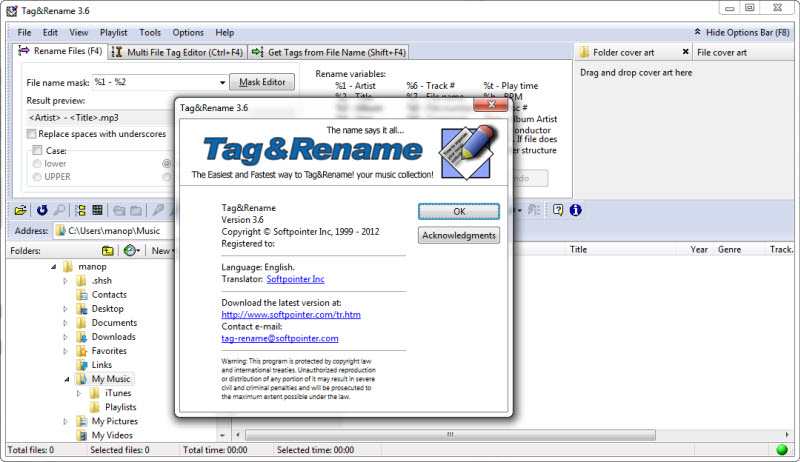Open the Tools menu

(149, 32)
